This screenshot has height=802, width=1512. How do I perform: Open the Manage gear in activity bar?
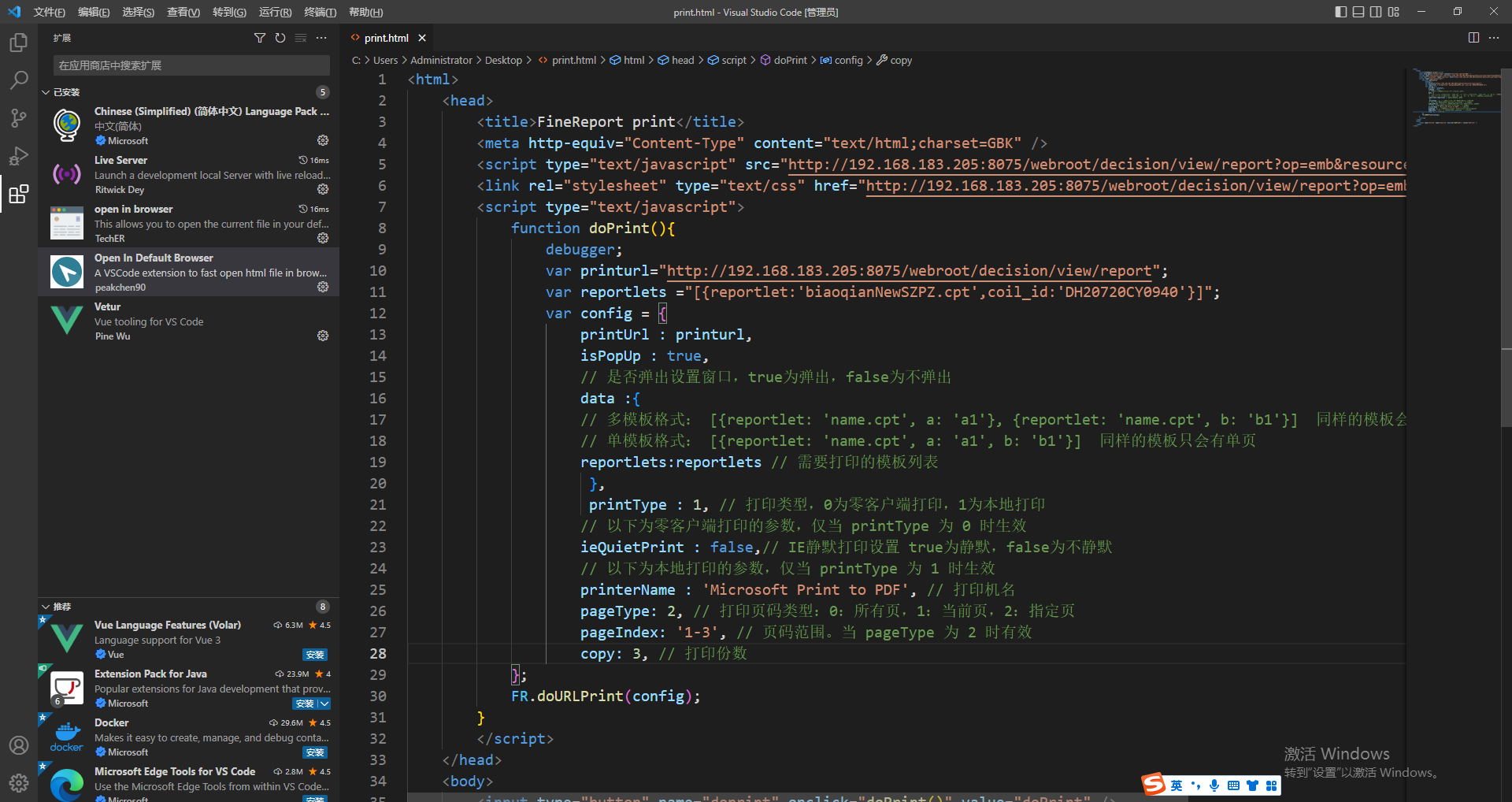19,783
